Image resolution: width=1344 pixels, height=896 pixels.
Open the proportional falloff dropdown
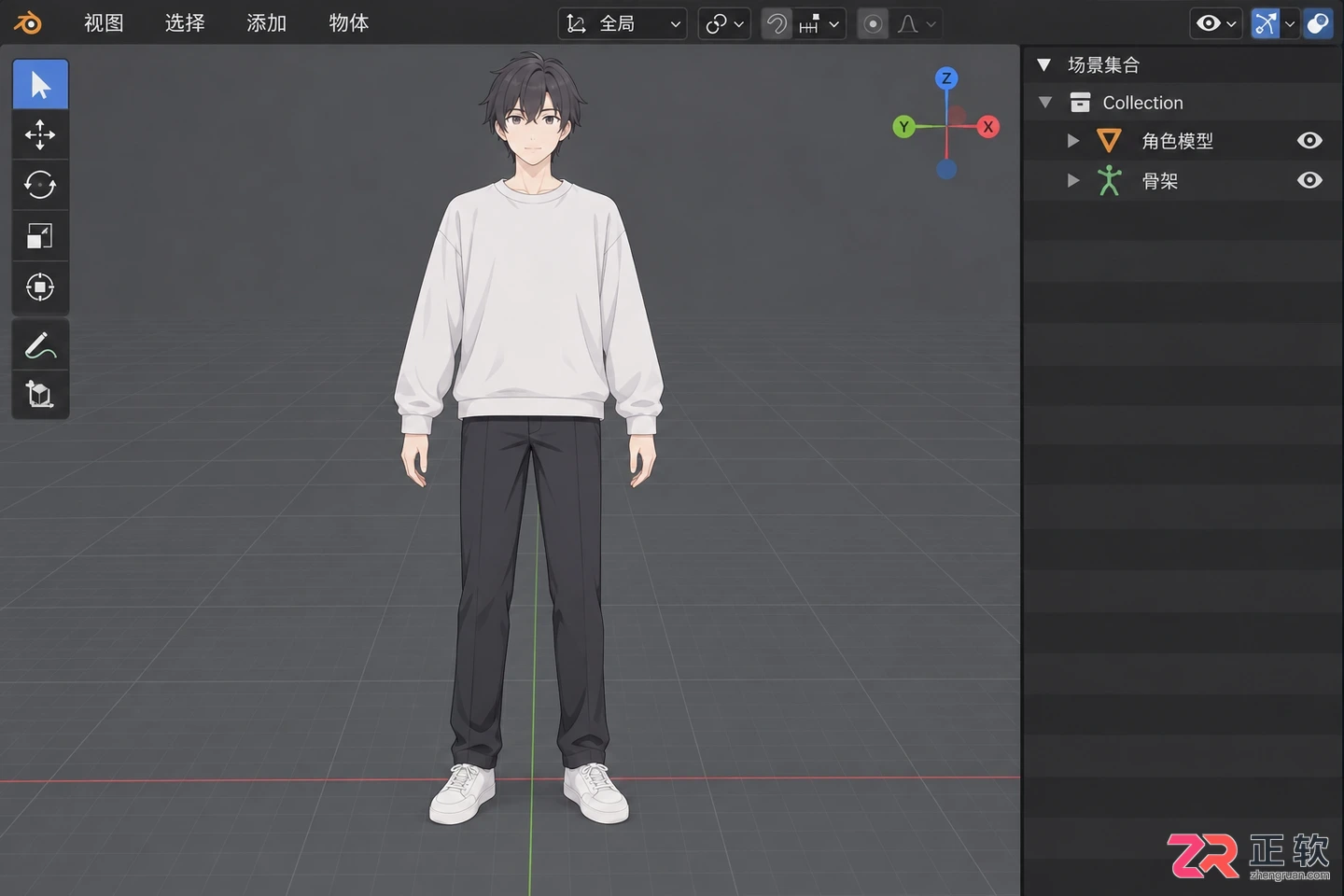point(916,23)
